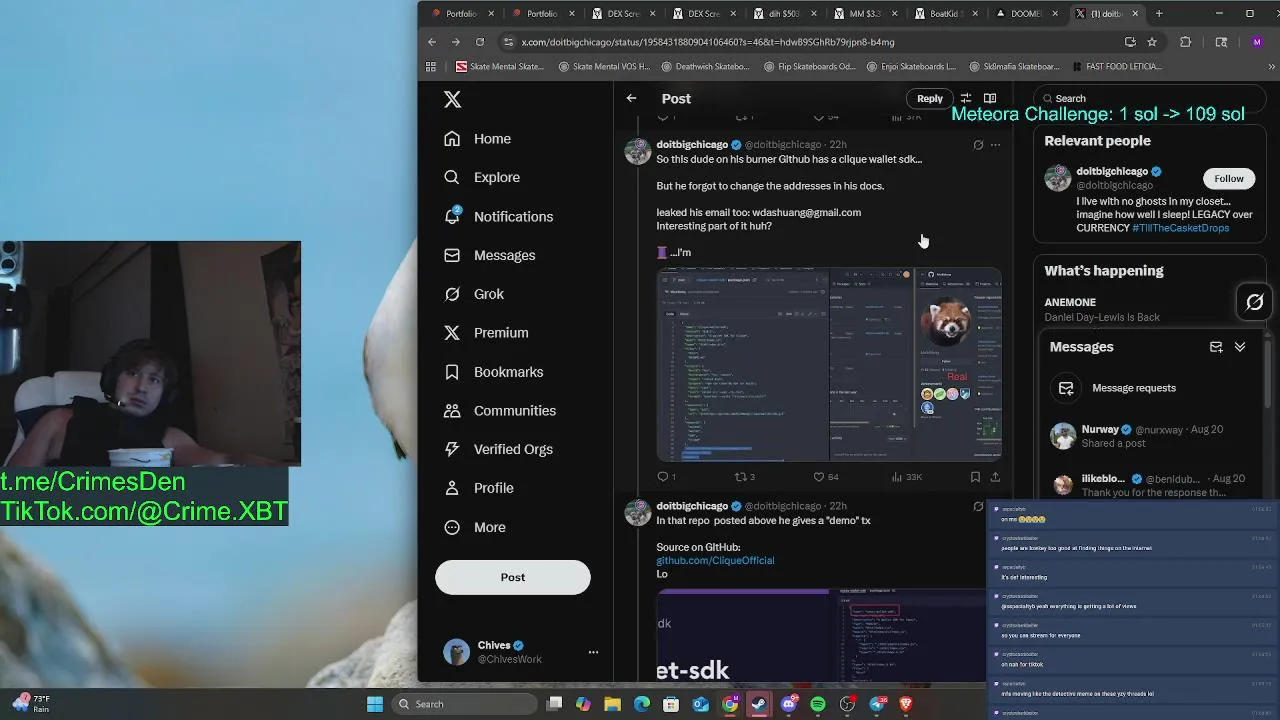The image size is (1280, 720).
Task: Click the Reply button in Post header
Action: [930, 98]
